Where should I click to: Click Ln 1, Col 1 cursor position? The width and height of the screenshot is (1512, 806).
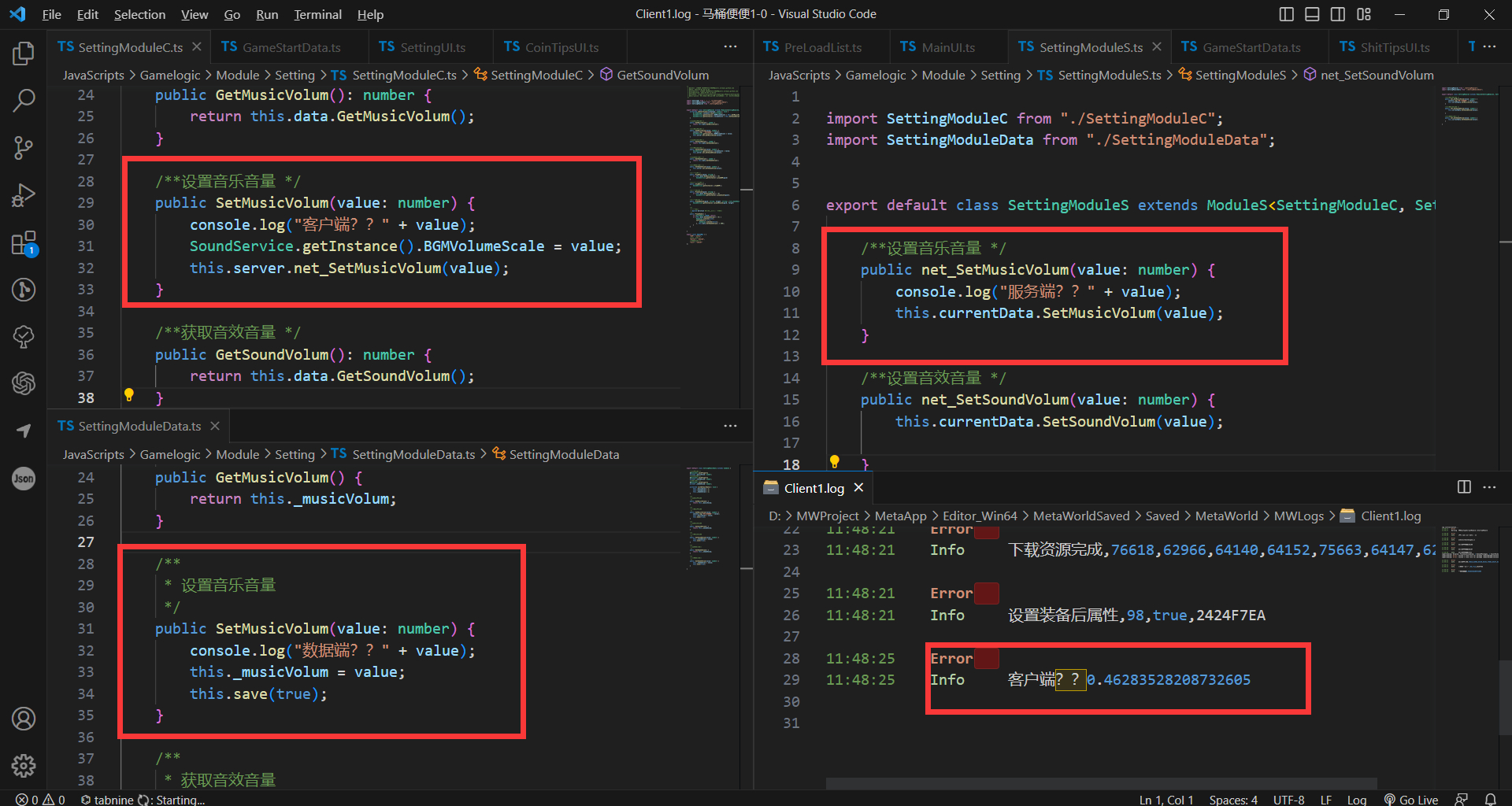click(x=1166, y=799)
